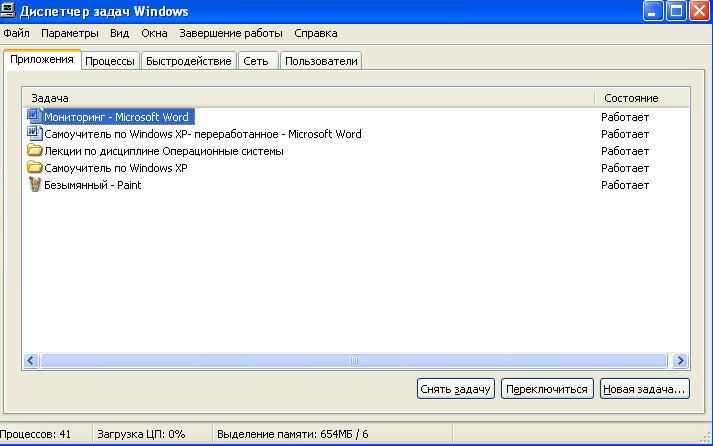
Task: Select the Мониторинг - Microsoft Word task
Action: pyautogui.click(x=116, y=117)
